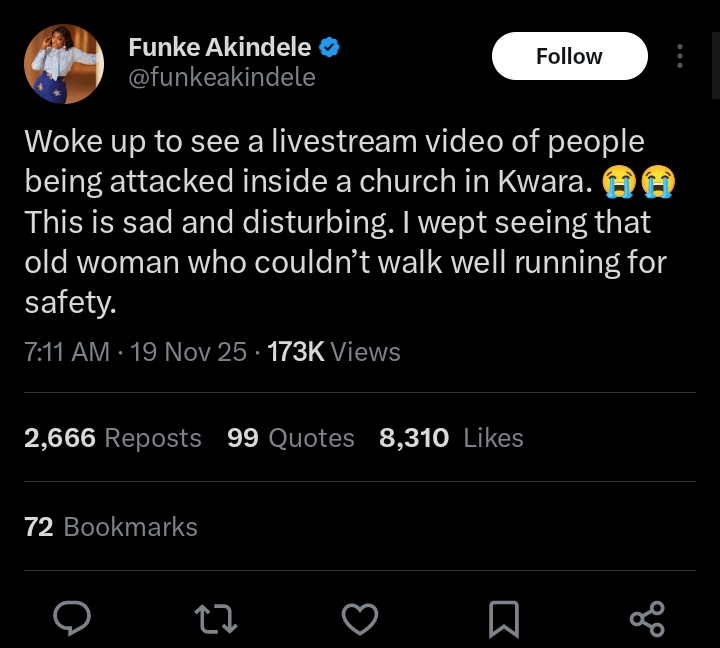The image size is (720, 648).
Task: Like the tweet with heart icon
Action: point(359,619)
